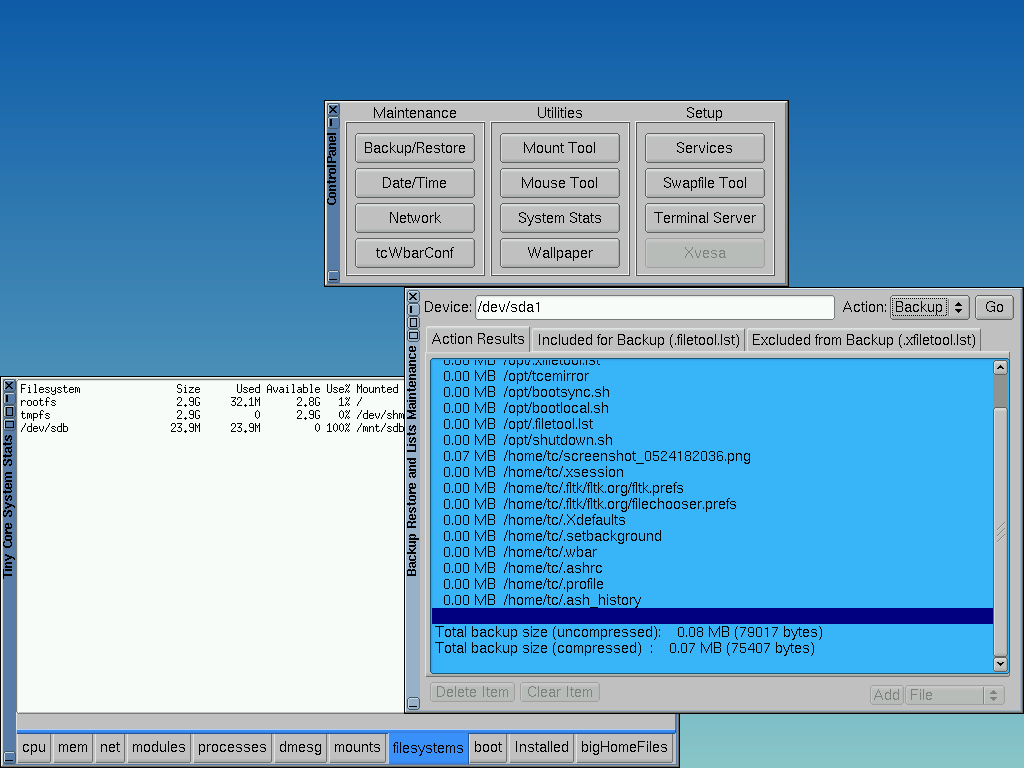1024x768 pixels.
Task: Select the /home/tc/.ashrc row
Action: tap(712, 568)
